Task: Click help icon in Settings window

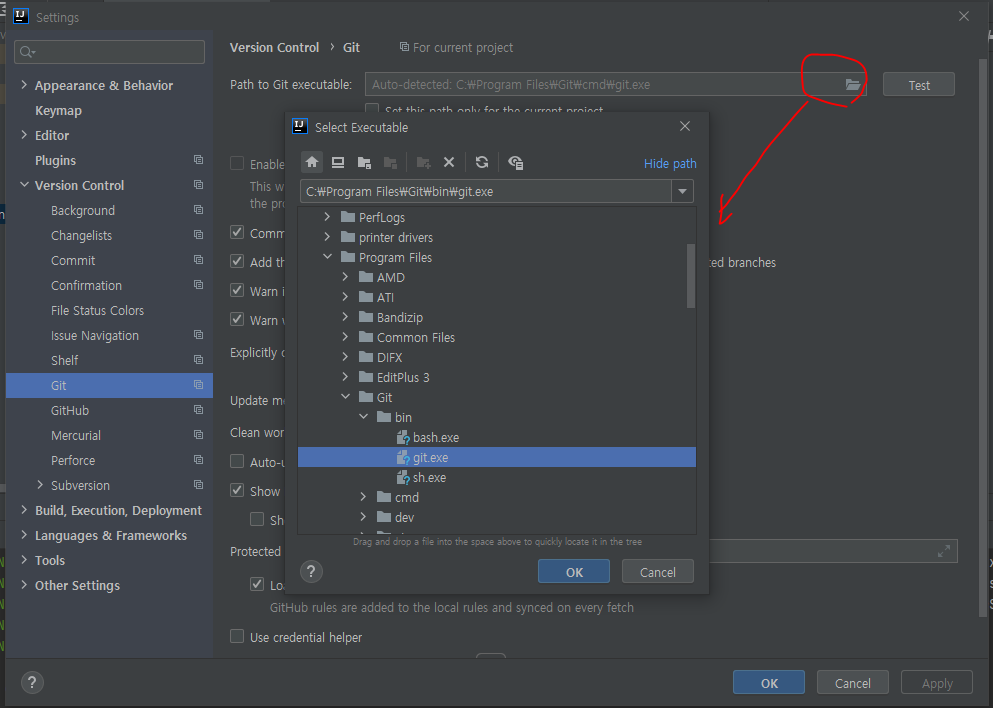Action: (32, 682)
